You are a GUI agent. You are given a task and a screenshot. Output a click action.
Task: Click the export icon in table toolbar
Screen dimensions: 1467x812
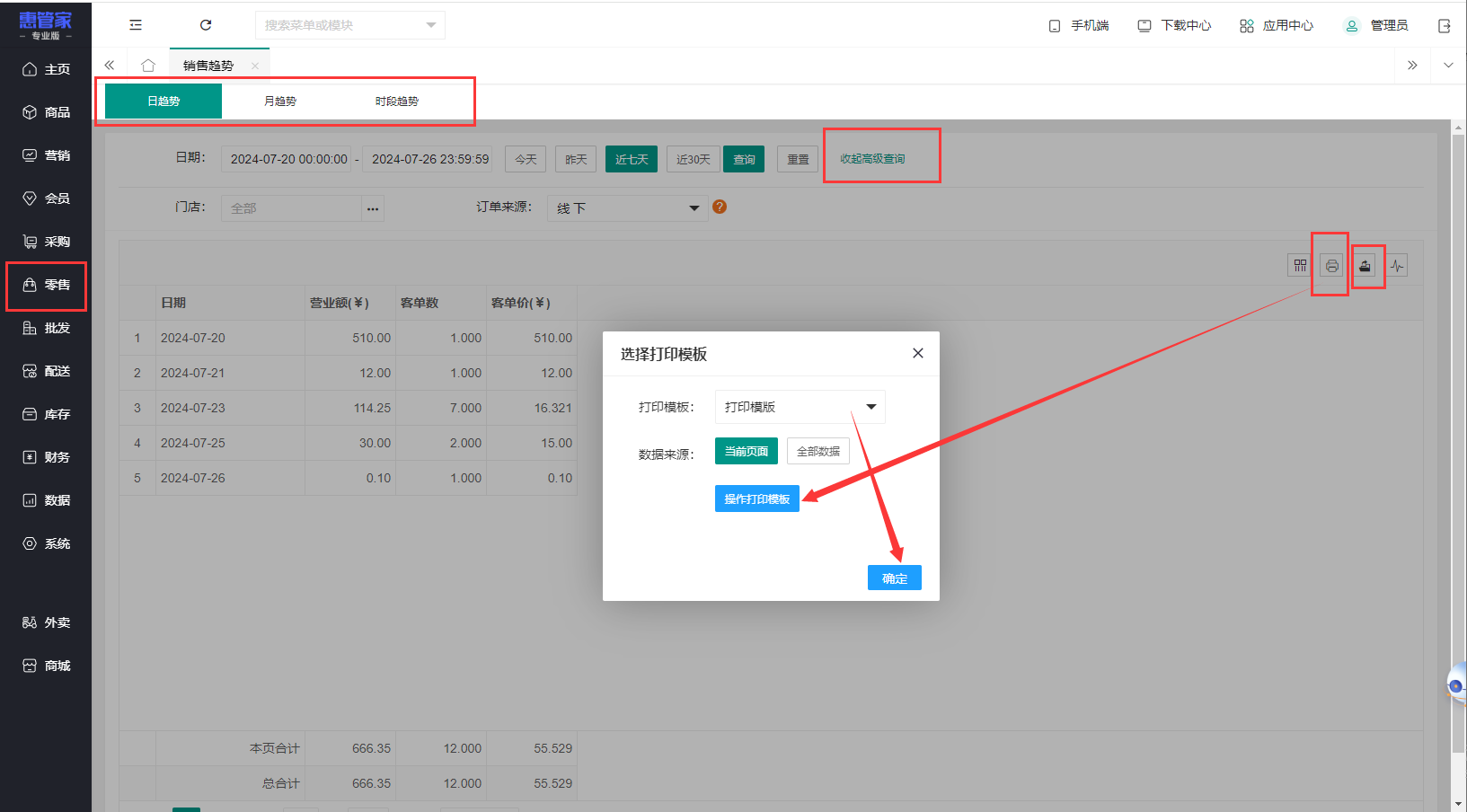1365,265
